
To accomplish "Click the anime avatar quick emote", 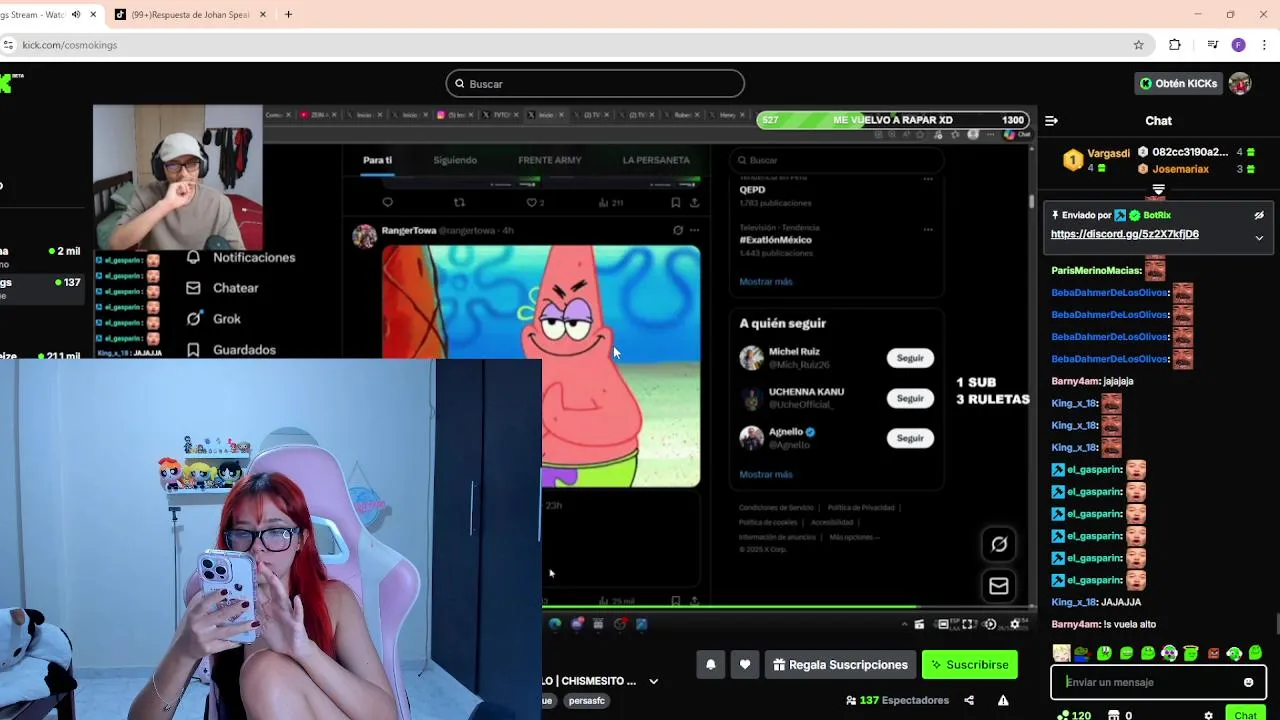I will click(x=1061, y=653).
